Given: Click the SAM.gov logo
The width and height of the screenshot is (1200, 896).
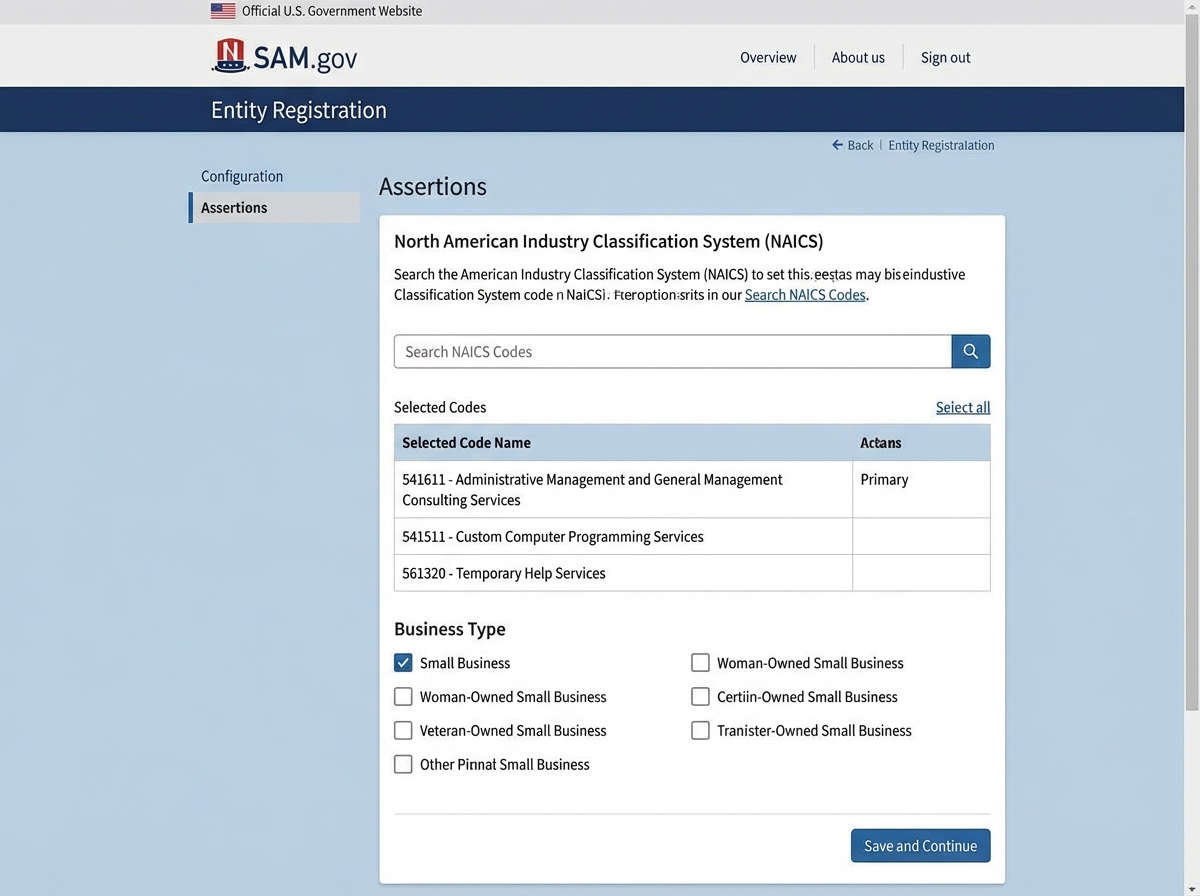Looking at the screenshot, I should pyautogui.click(x=284, y=57).
